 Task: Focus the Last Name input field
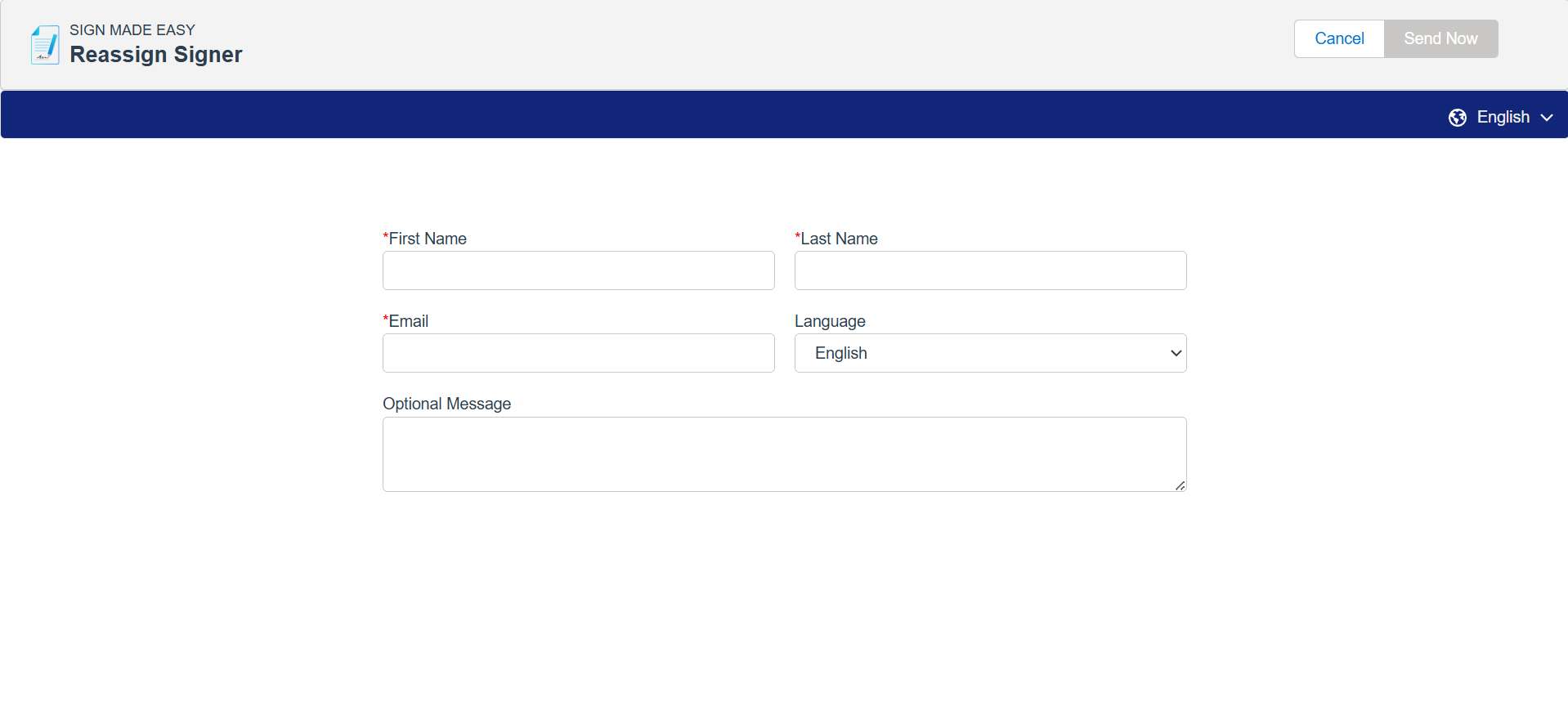[990, 270]
